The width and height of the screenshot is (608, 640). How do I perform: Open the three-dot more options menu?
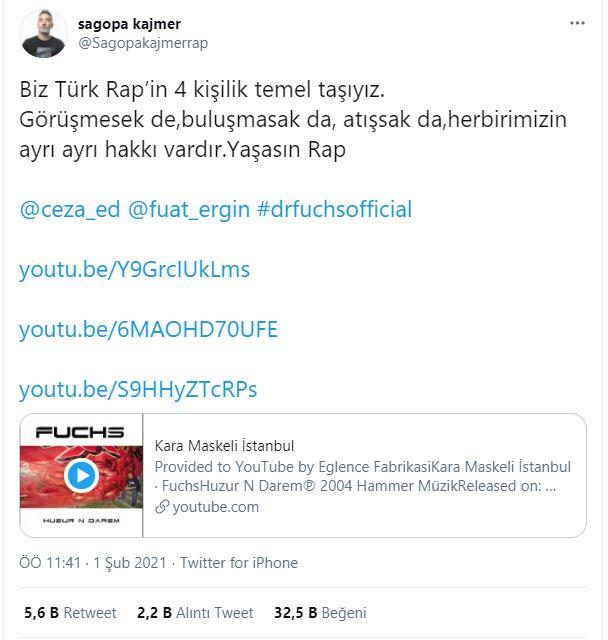click(x=577, y=23)
